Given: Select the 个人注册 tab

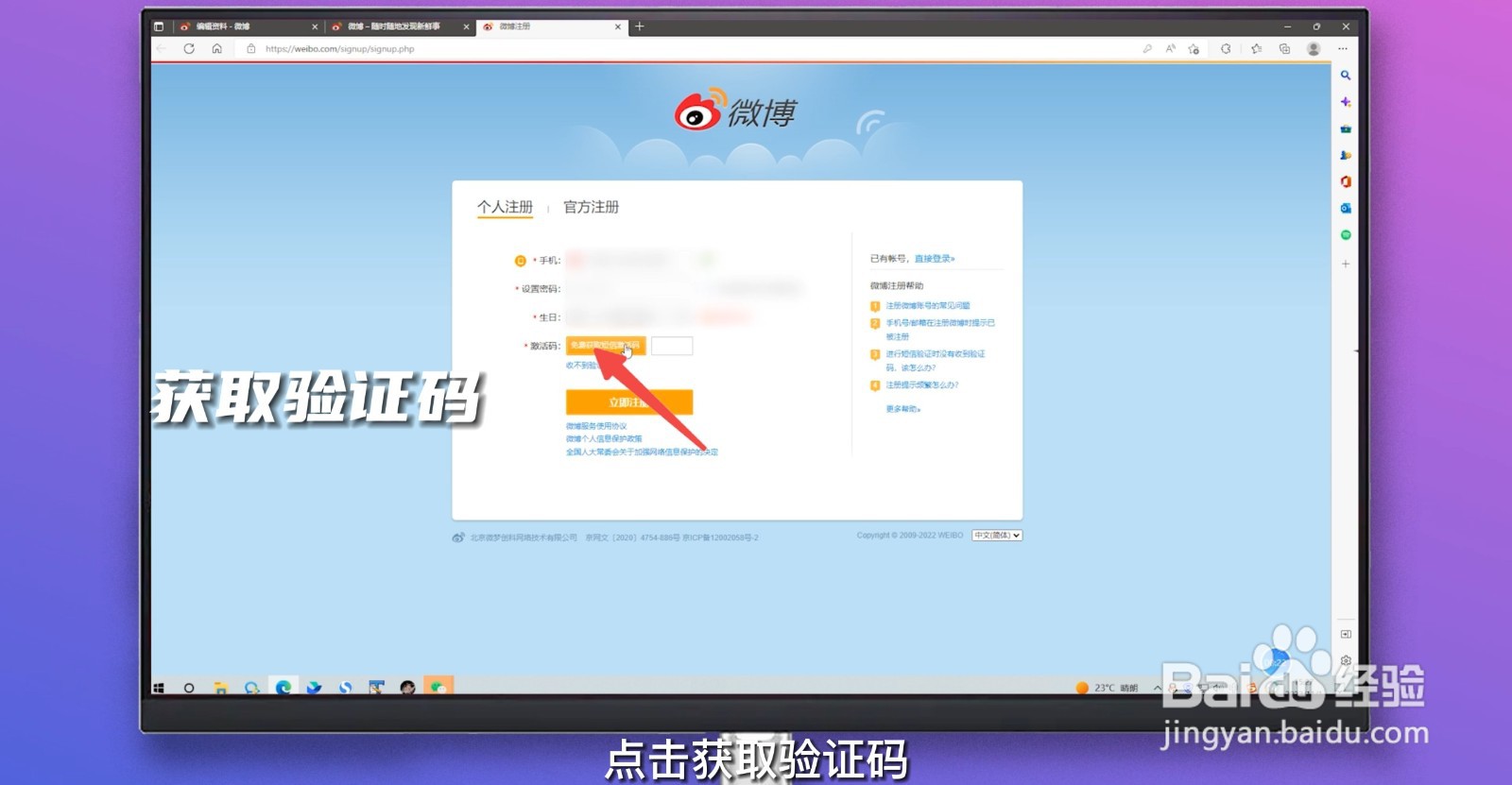Looking at the screenshot, I should point(505,207).
